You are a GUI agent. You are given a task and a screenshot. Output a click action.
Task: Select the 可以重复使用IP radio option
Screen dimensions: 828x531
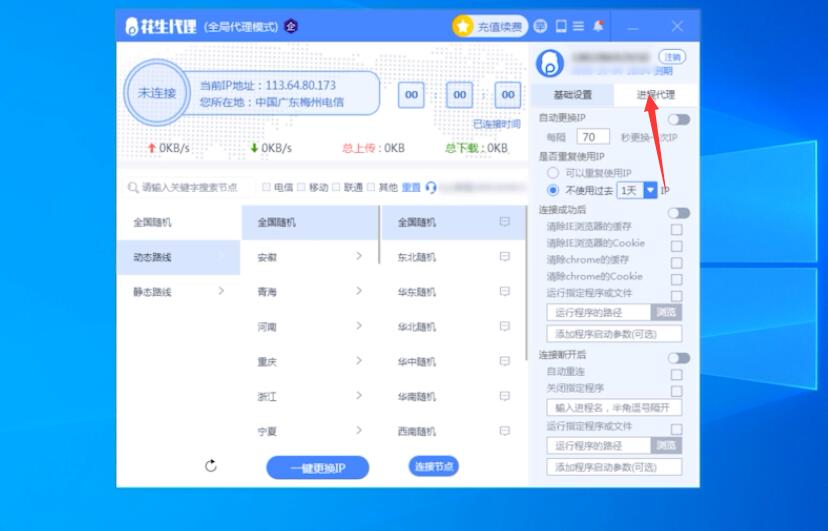point(553,173)
